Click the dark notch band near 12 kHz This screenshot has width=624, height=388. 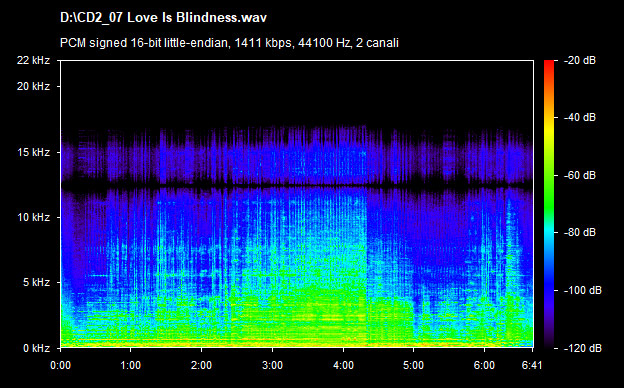click(297, 186)
